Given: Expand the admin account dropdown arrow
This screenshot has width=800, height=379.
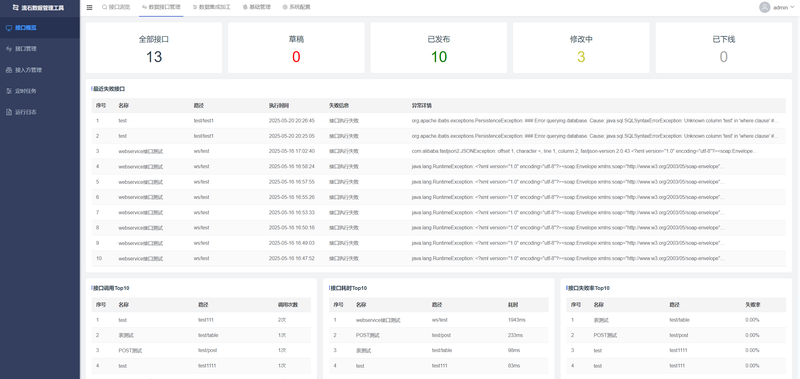Looking at the screenshot, I should point(792,8).
